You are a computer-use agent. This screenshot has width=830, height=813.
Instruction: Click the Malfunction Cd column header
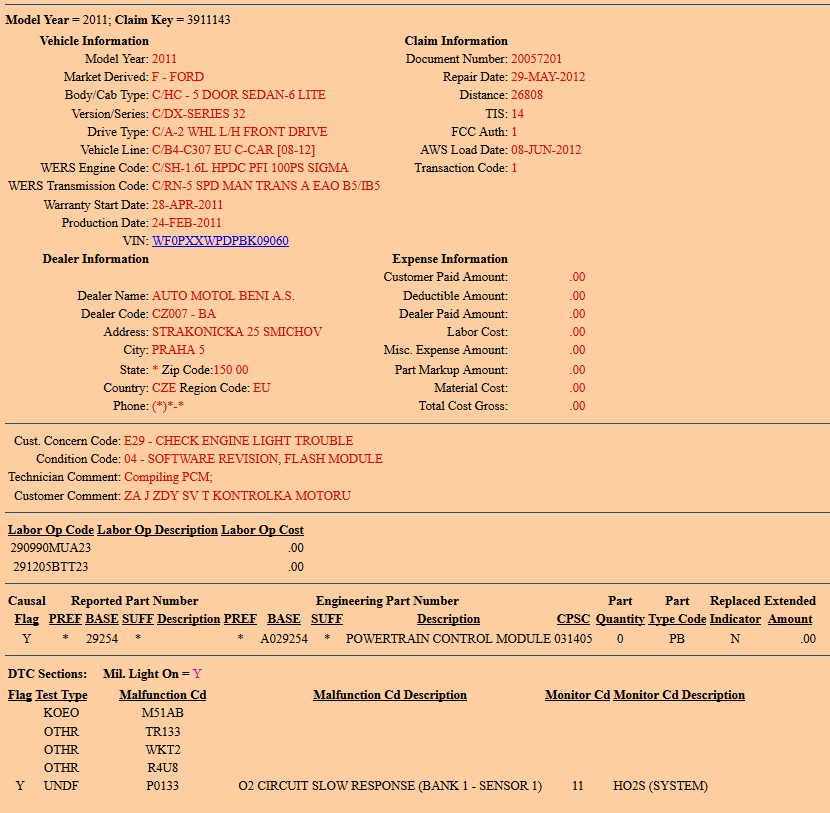click(x=162, y=695)
